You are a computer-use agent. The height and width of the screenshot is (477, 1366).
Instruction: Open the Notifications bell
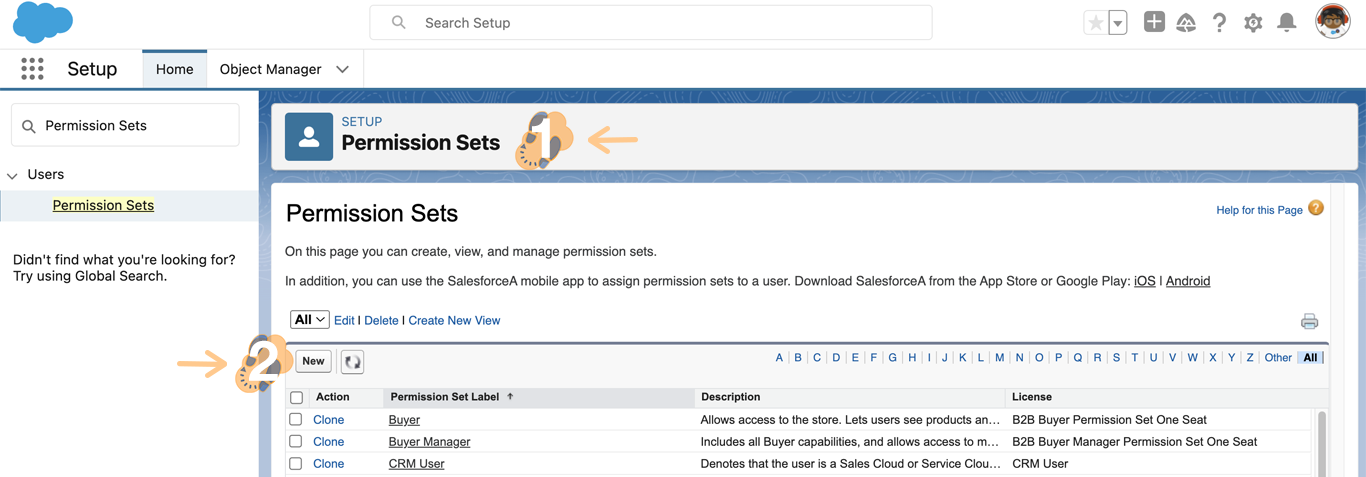[x=1287, y=23]
